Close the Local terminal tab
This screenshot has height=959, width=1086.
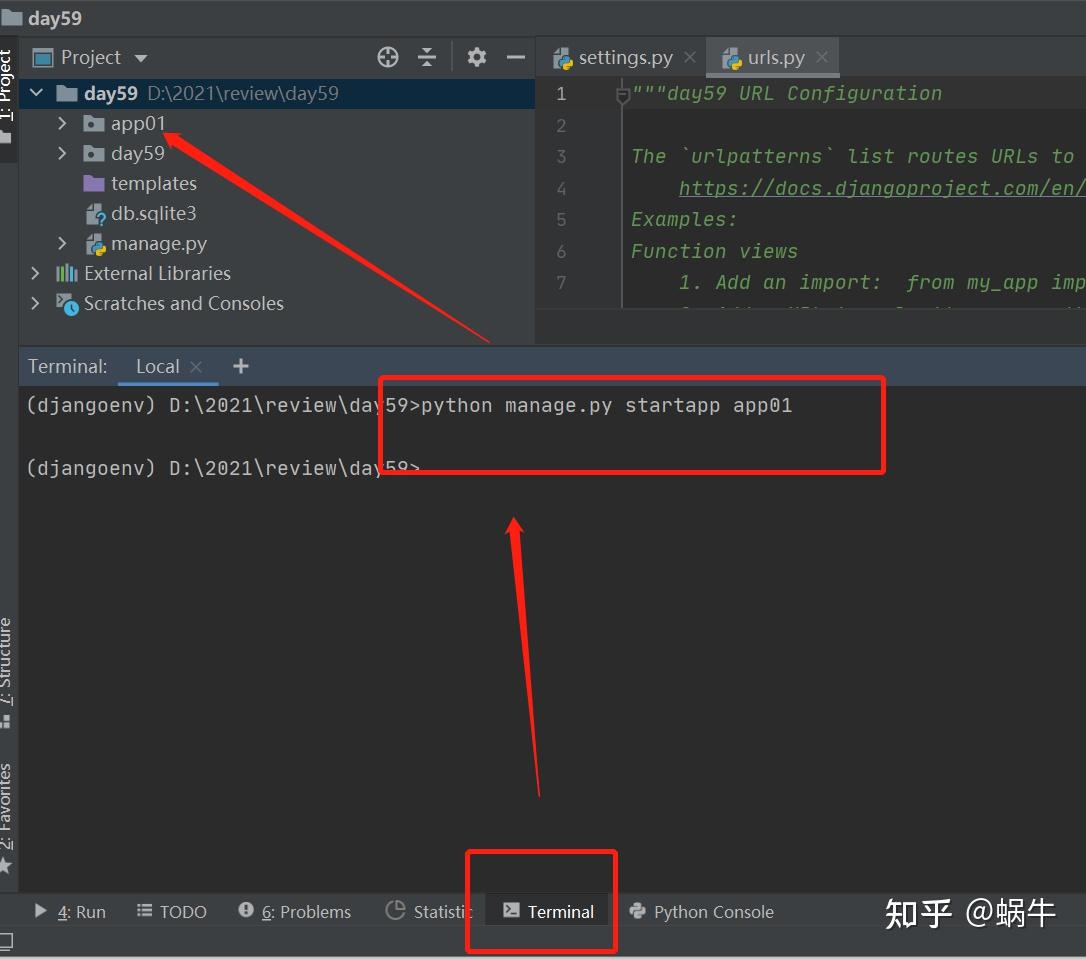point(196,366)
